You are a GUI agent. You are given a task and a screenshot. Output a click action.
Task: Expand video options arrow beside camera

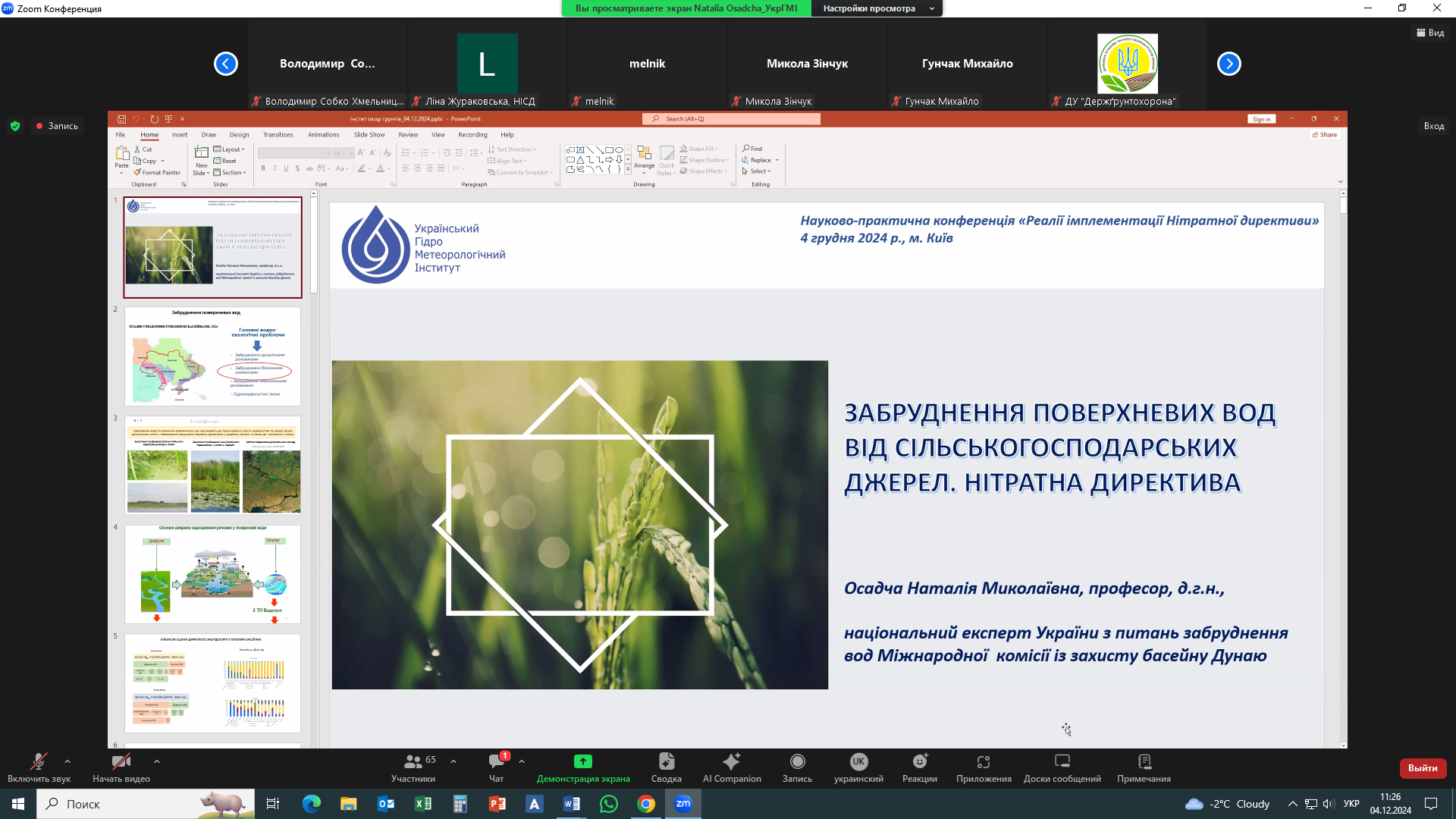point(156,761)
